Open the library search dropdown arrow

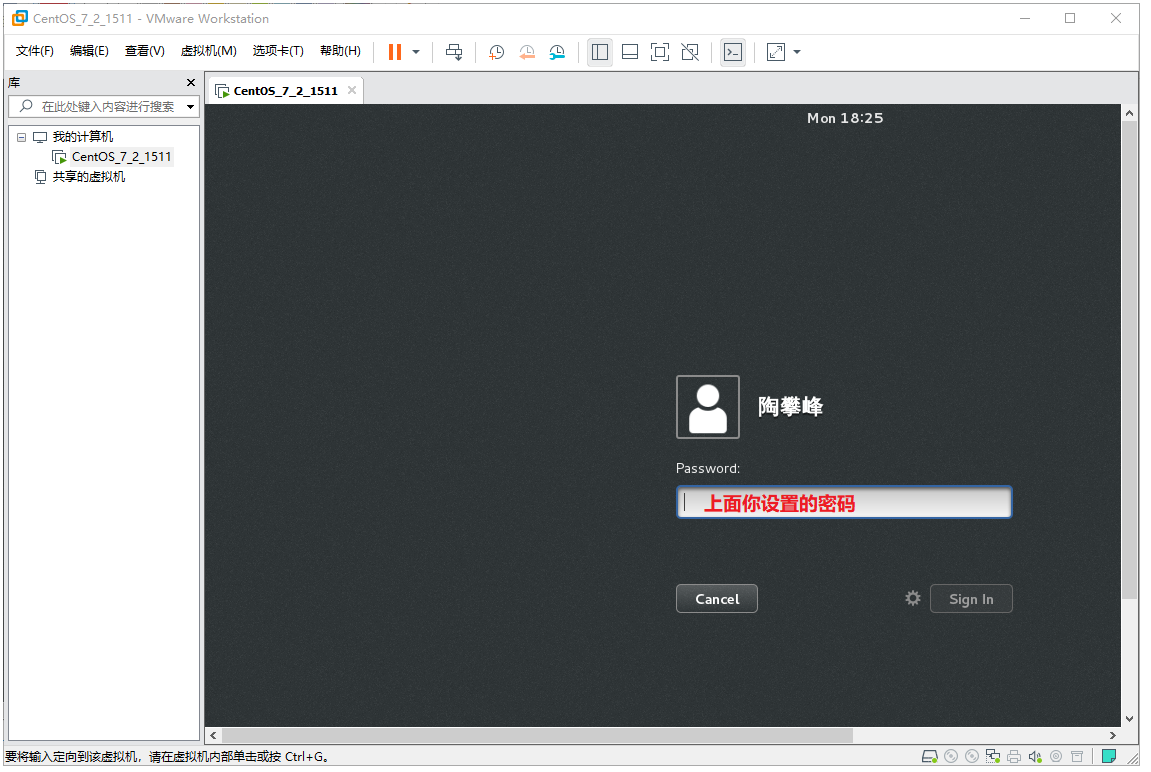pyautogui.click(x=191, y=107)
